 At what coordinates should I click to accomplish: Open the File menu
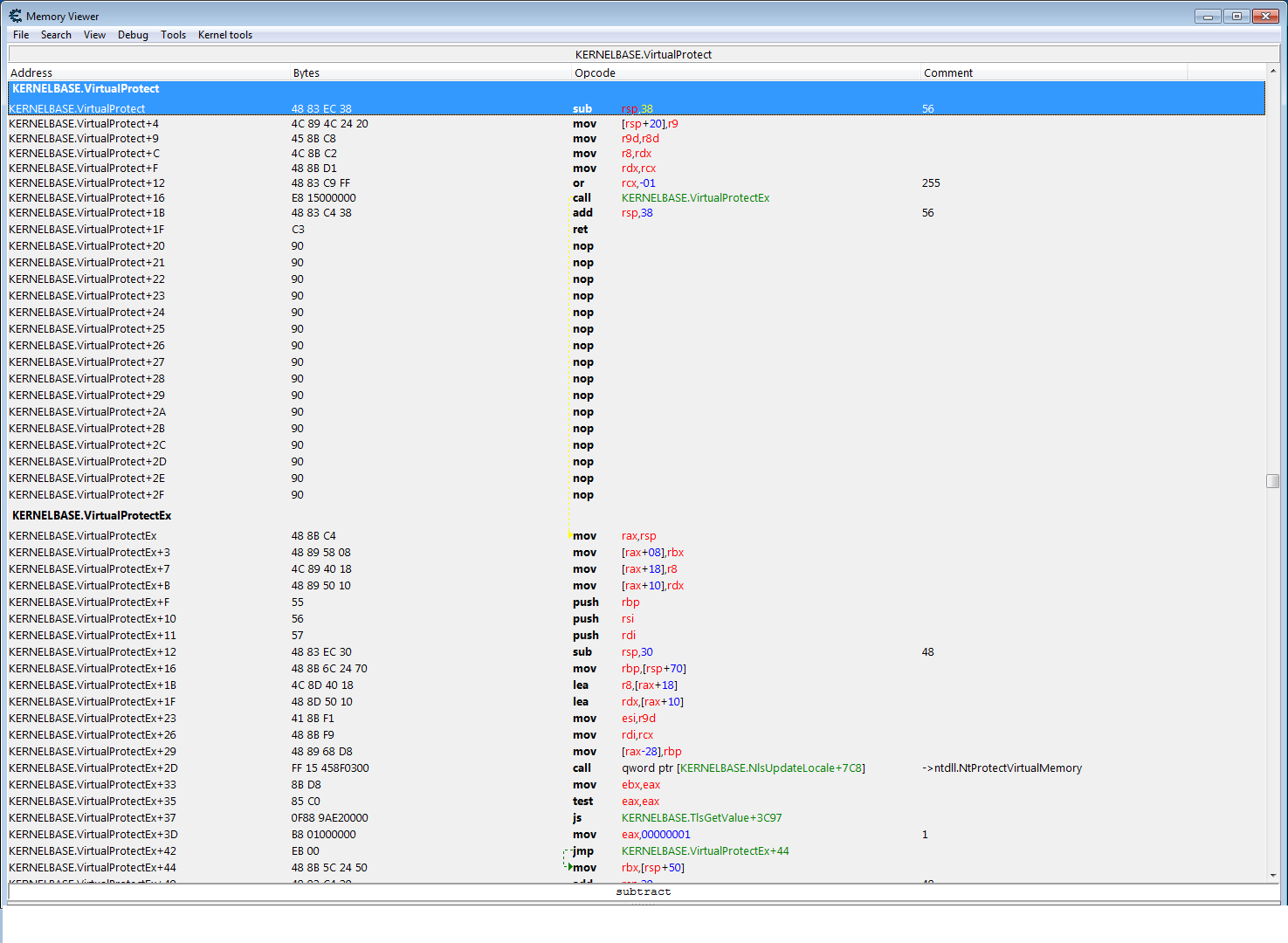(21, 35)
